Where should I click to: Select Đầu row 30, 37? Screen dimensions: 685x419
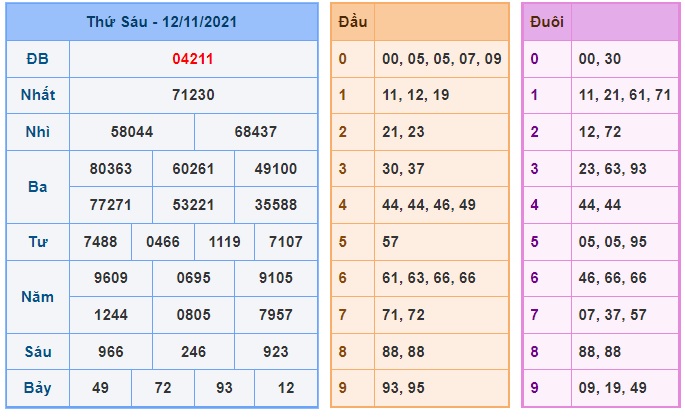403,169
